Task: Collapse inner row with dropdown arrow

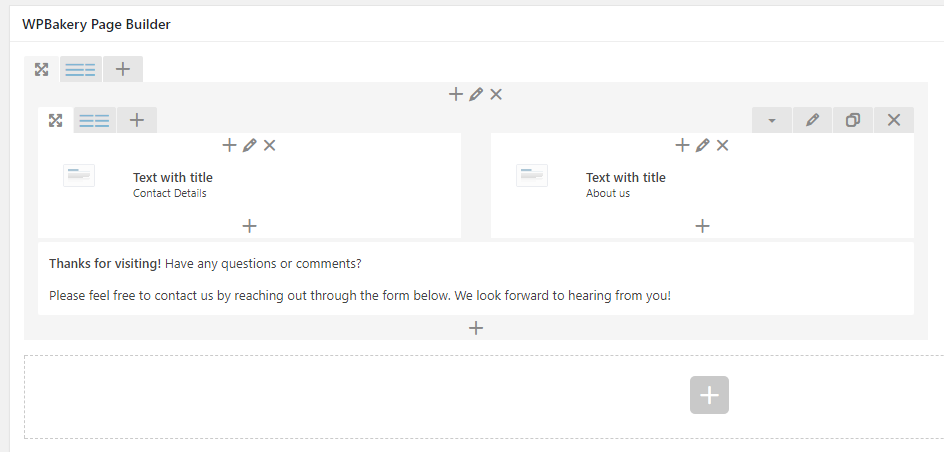Action: coord(772,120)
